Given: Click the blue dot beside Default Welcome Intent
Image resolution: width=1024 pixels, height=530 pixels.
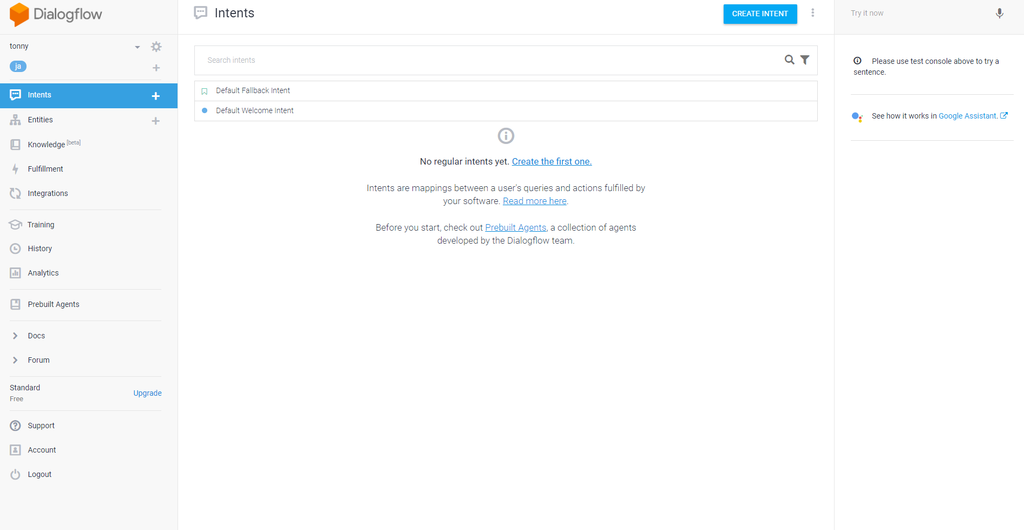Looking at the screenshot, I should [204, 111].
